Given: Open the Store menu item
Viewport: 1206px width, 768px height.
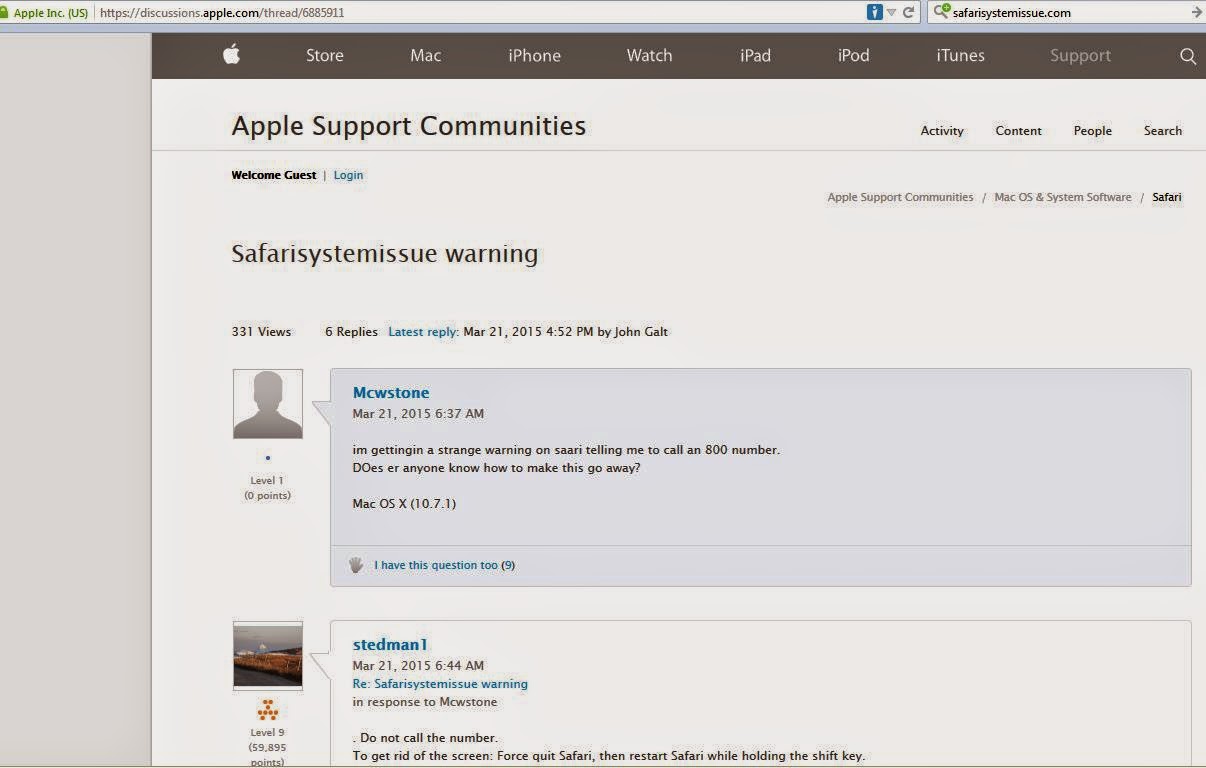Looking at the screenshot, I should tap(325, 56).
